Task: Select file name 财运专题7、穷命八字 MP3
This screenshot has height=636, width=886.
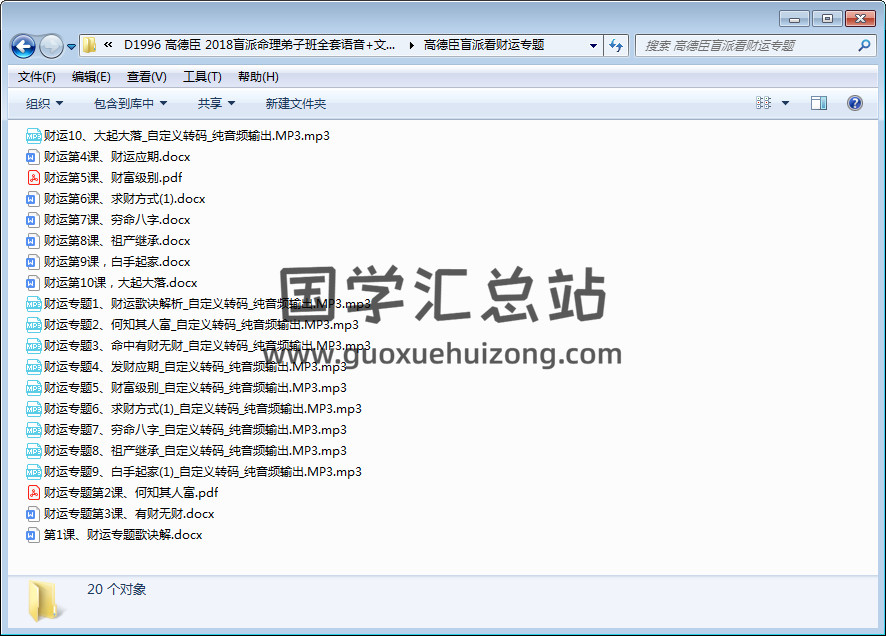Action: click(195, 430)
